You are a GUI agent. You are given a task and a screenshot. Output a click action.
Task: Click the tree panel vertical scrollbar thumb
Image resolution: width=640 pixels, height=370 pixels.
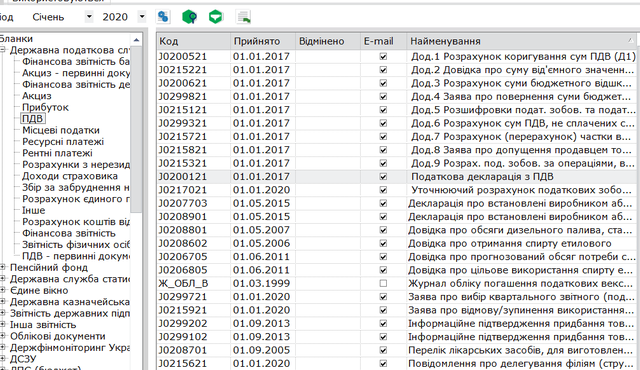coord(136,129)
